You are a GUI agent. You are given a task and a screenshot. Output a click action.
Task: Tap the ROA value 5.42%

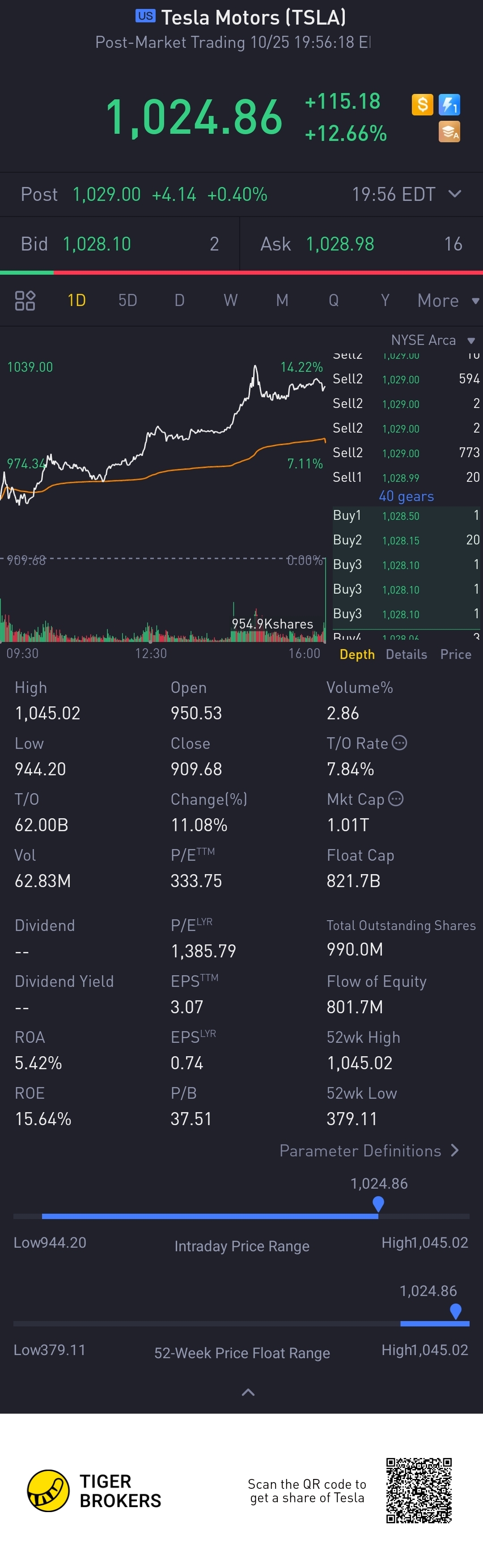point(38,1063)
